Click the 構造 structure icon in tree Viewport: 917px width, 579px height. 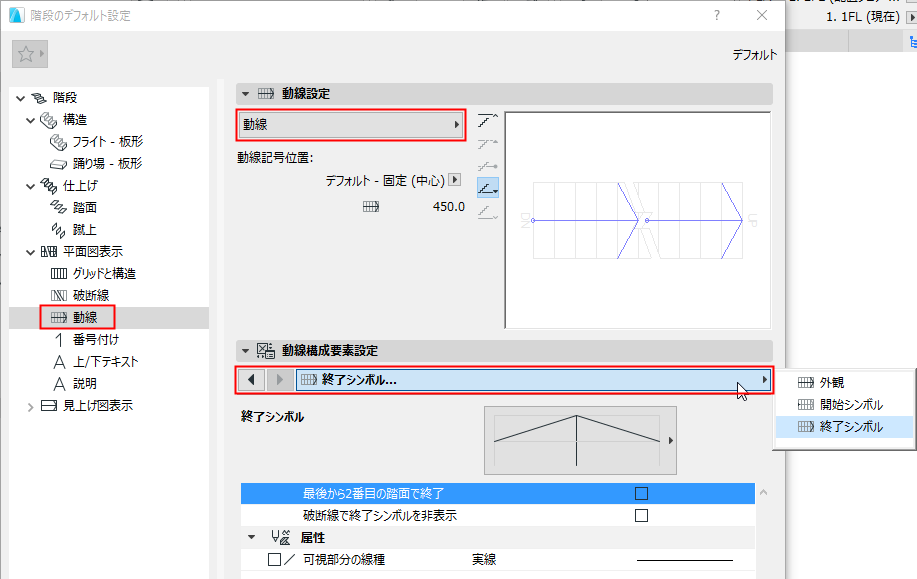48,120
